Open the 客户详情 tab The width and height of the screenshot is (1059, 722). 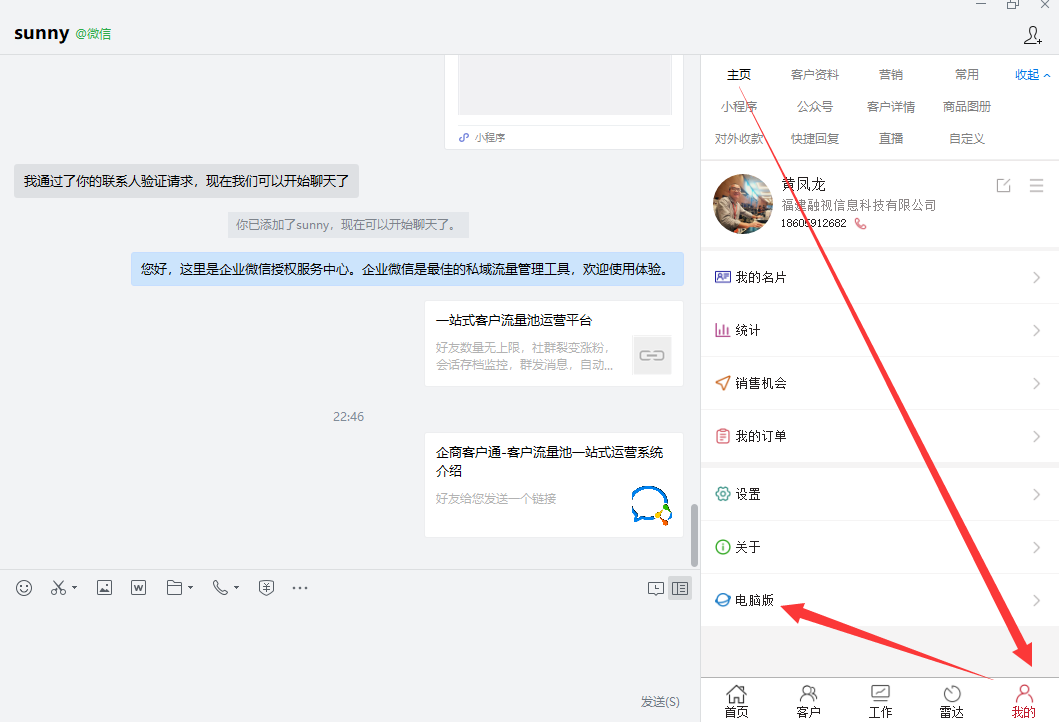[891, 107]
